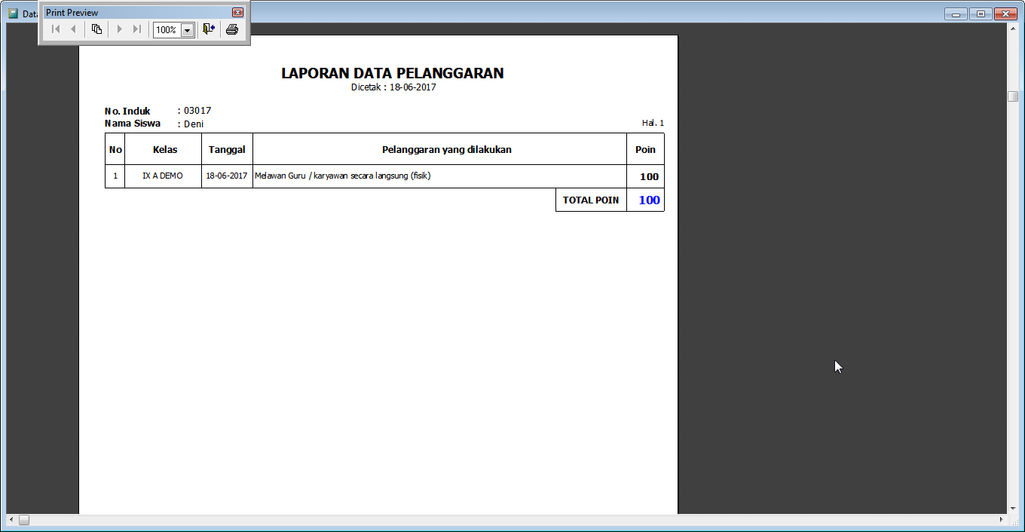Click the app icon in the title bar
Screen dimensions: 1025x532
(x=13, y=13)
